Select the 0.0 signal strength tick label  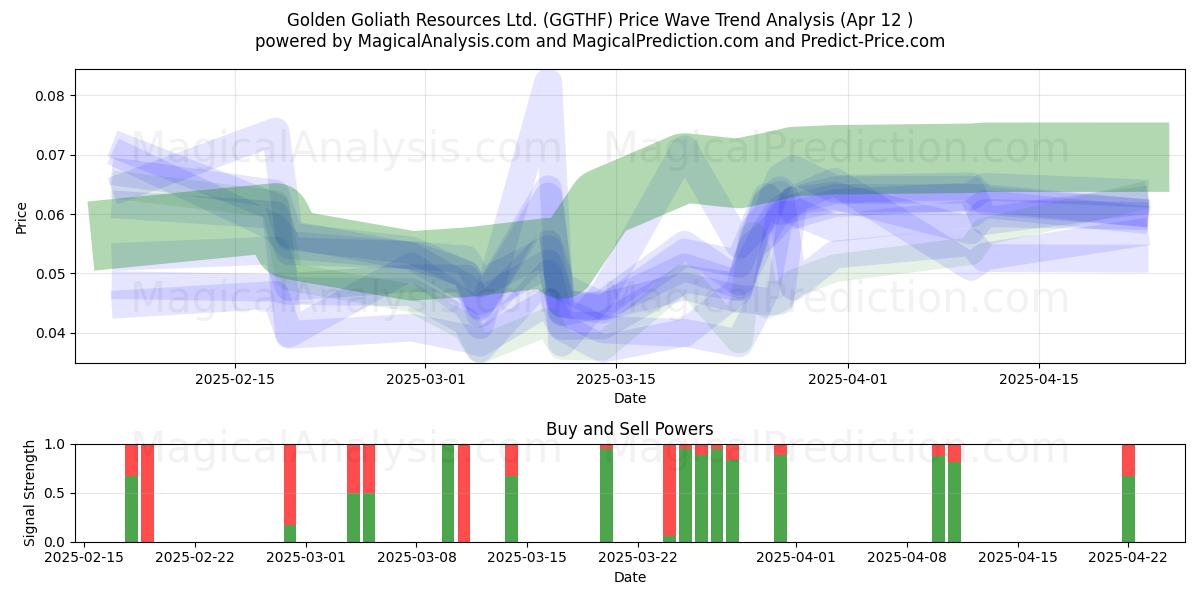56,542
